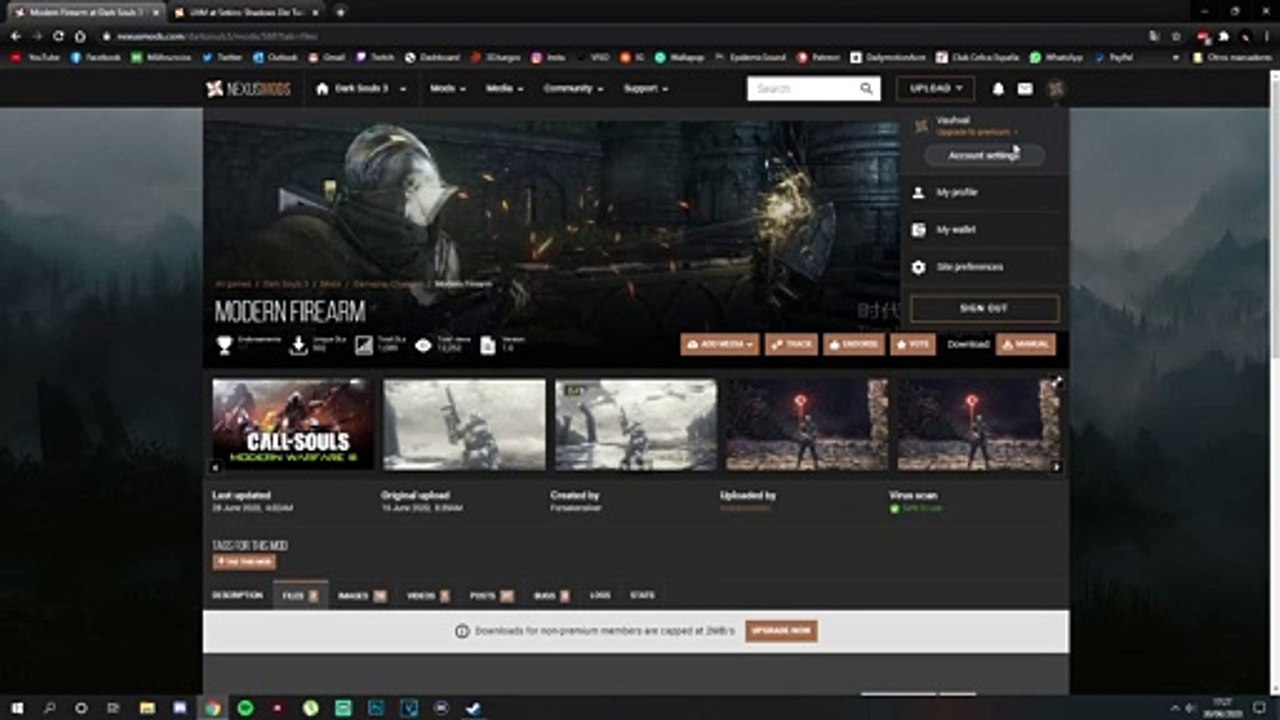Open the YouTube bookmark
Screen dimensions: 1280x720
(35, 58)
